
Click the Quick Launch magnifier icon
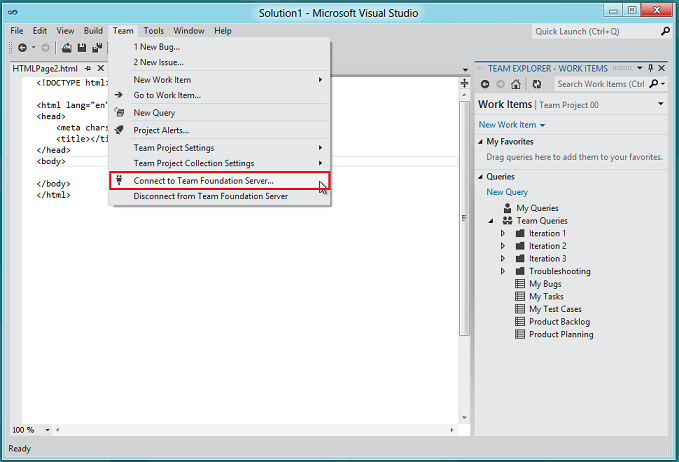click(666, 32)
